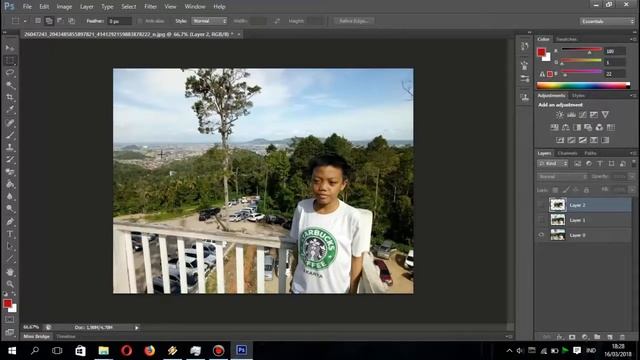Select the Rectangular Marquee tool
Image resolution: width=640 pixels, height=360 pixels.
point(10,61)
